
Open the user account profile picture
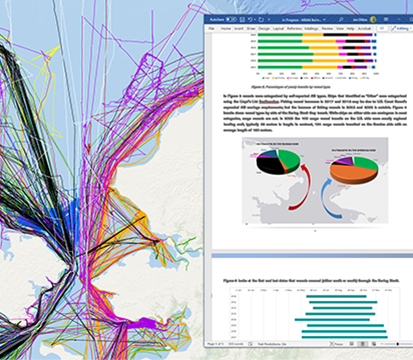[372, 20]
